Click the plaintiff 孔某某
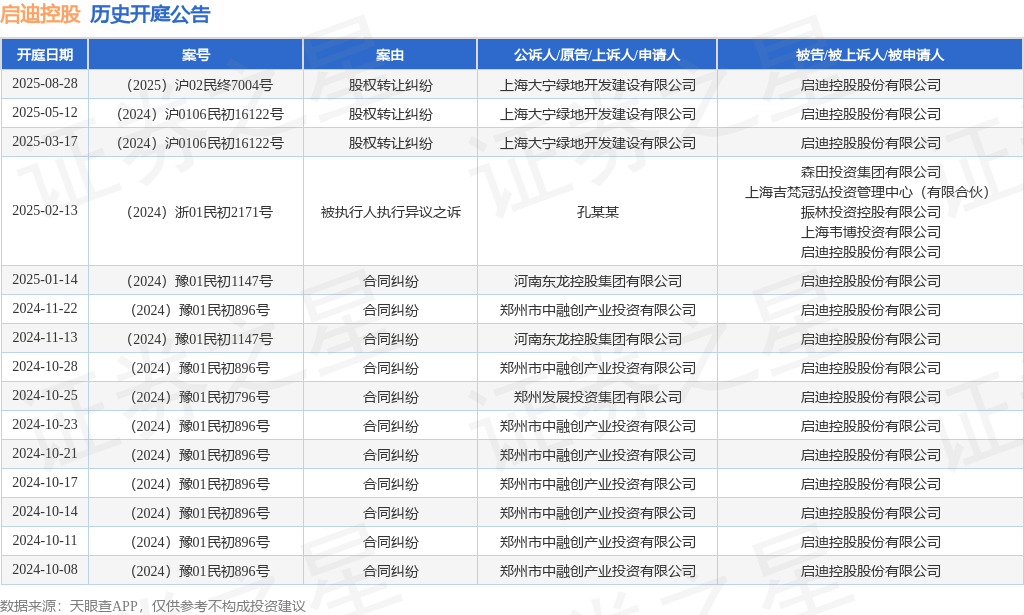Screen dimensions: 1024x615 [x=597, y=212]
